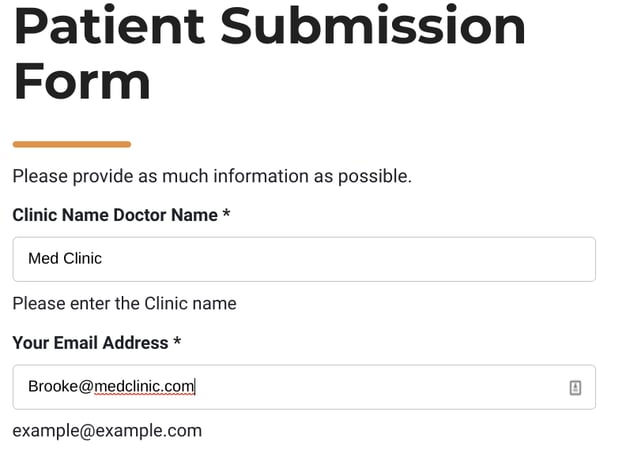Screen dimensions: 630x453
Task: Click the word "Submission" in the heading
Action: pos(373,25)
